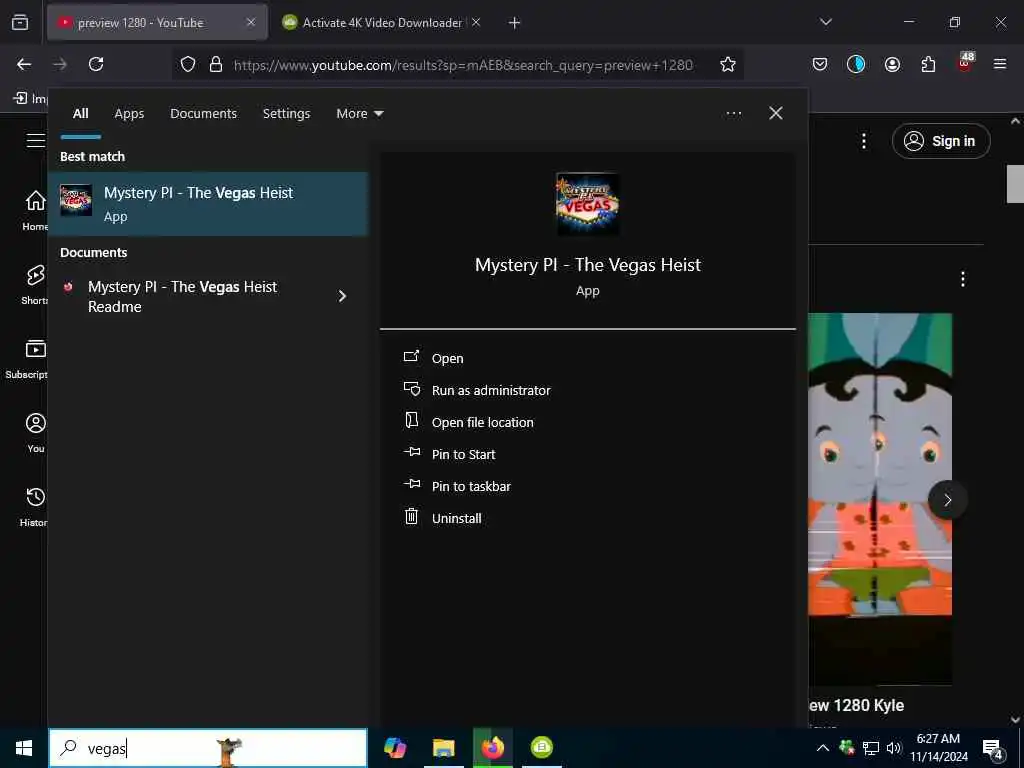
Task: Choose Uninstall for the Vegas Heist app
Action: click(456, 519)
